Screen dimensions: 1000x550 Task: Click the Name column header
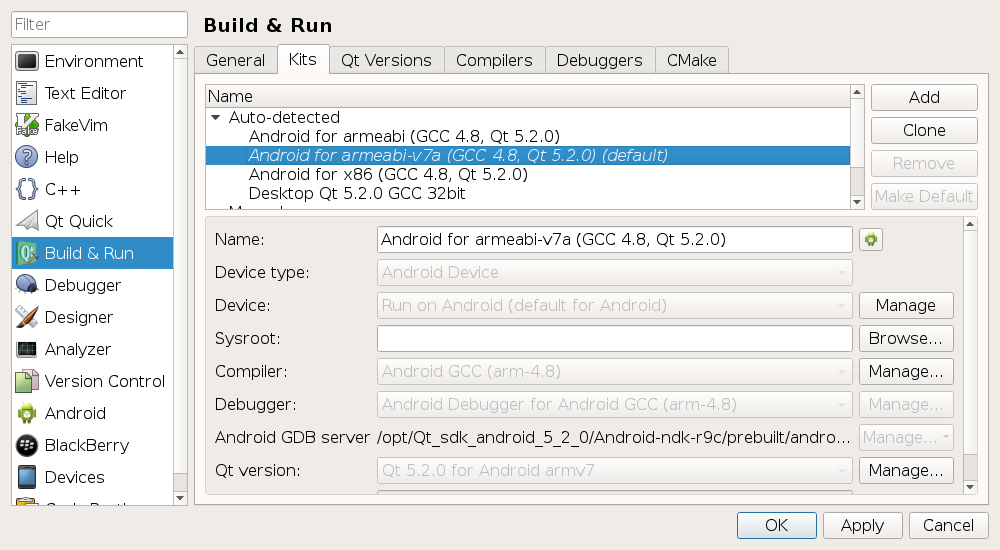point(528,96)
